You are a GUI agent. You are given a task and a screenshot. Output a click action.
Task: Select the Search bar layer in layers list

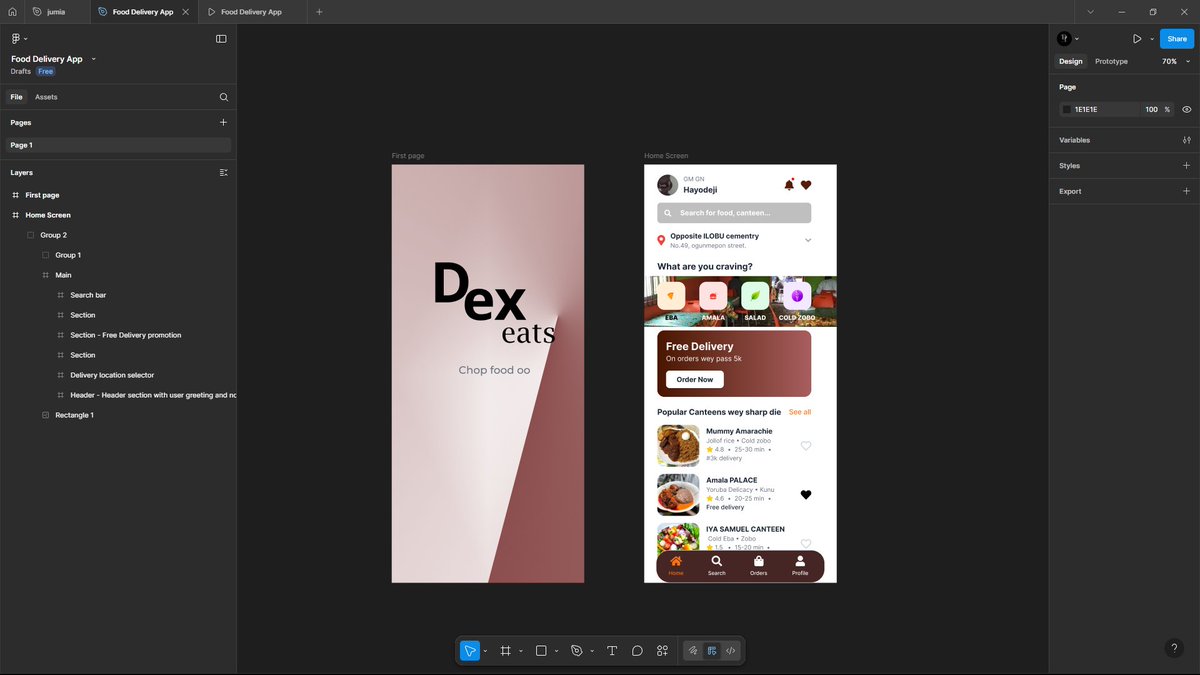pyautogui.click(x=86, y=295)
